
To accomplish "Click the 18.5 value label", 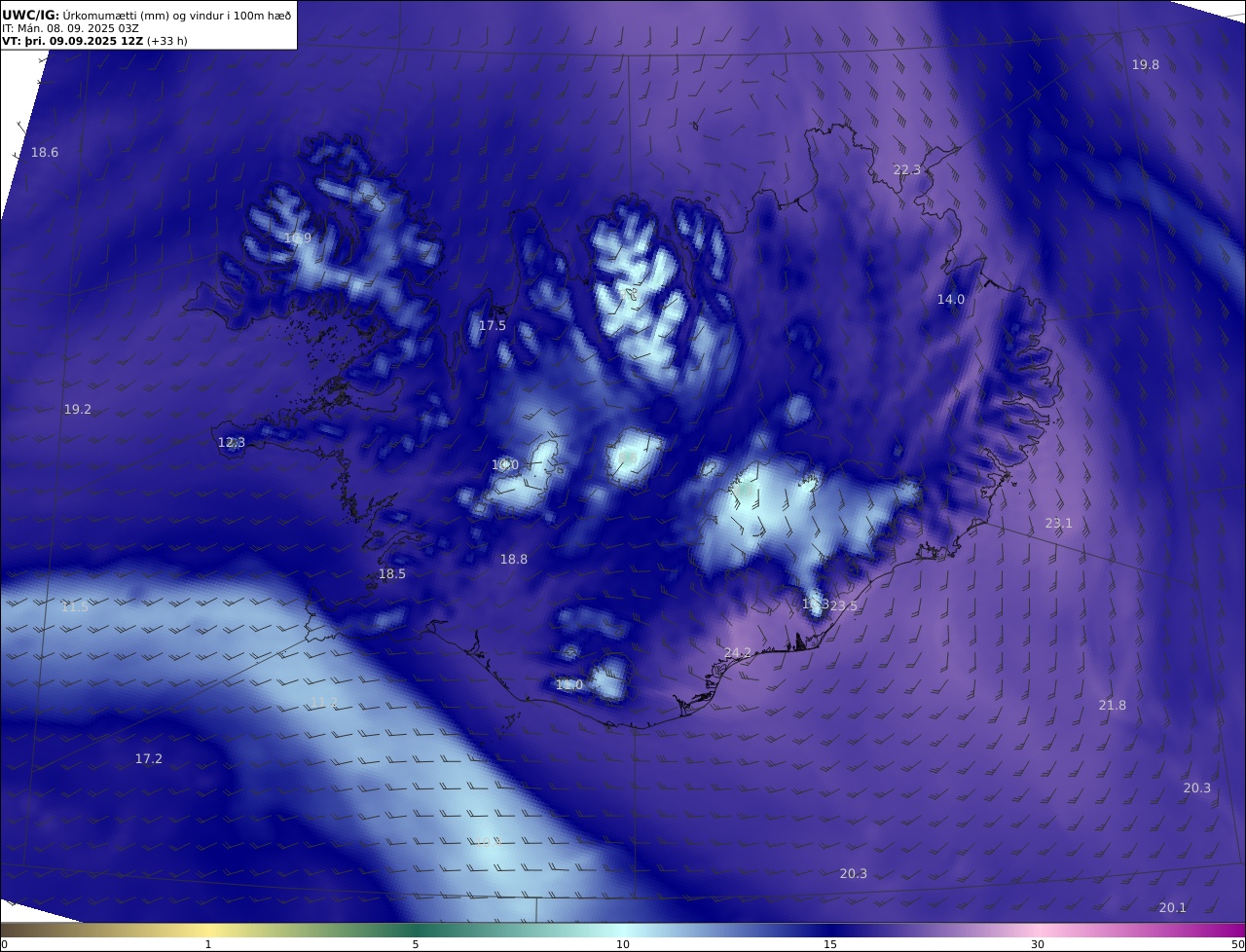I will point(392,574).
